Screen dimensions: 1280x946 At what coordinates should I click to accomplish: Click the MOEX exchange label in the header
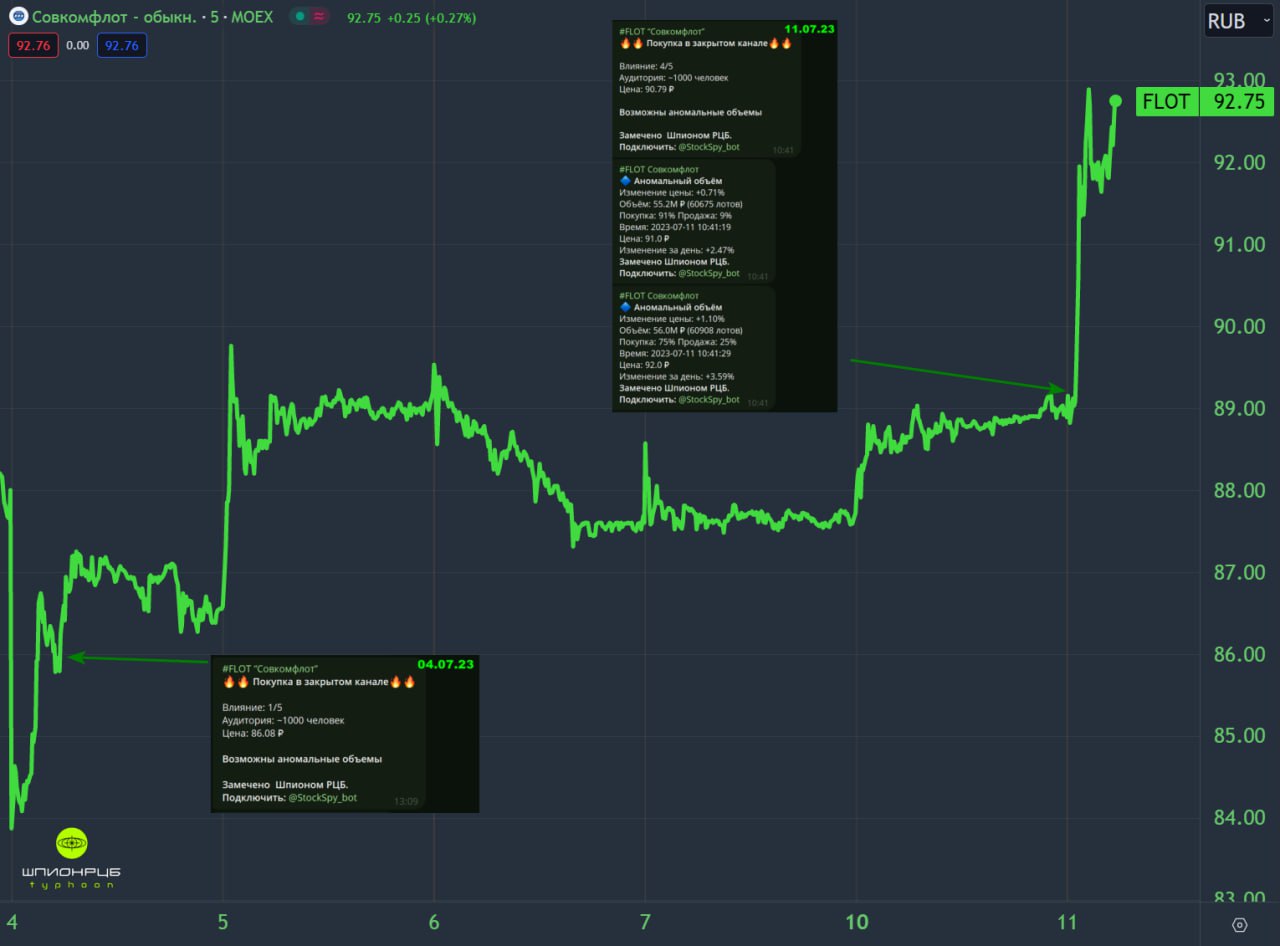pyautogui.click(x=250, y=18)
